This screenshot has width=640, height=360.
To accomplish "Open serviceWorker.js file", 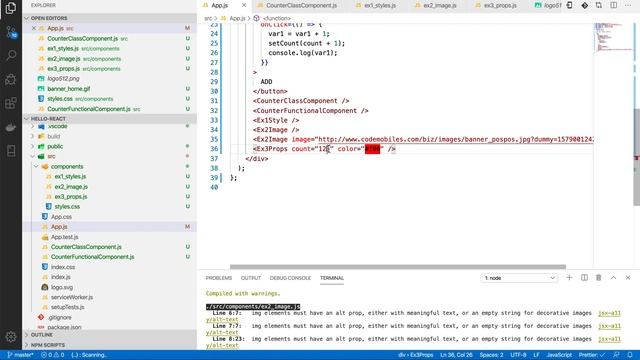I will click(x=72, y=297).
